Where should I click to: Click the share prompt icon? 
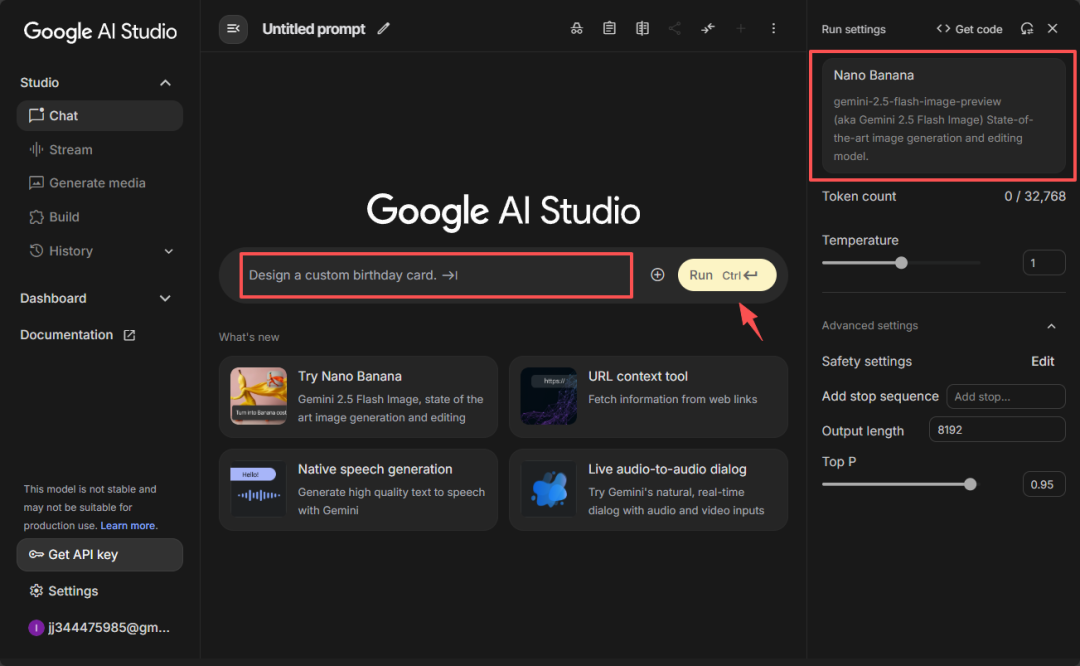(x=674, y=28)
